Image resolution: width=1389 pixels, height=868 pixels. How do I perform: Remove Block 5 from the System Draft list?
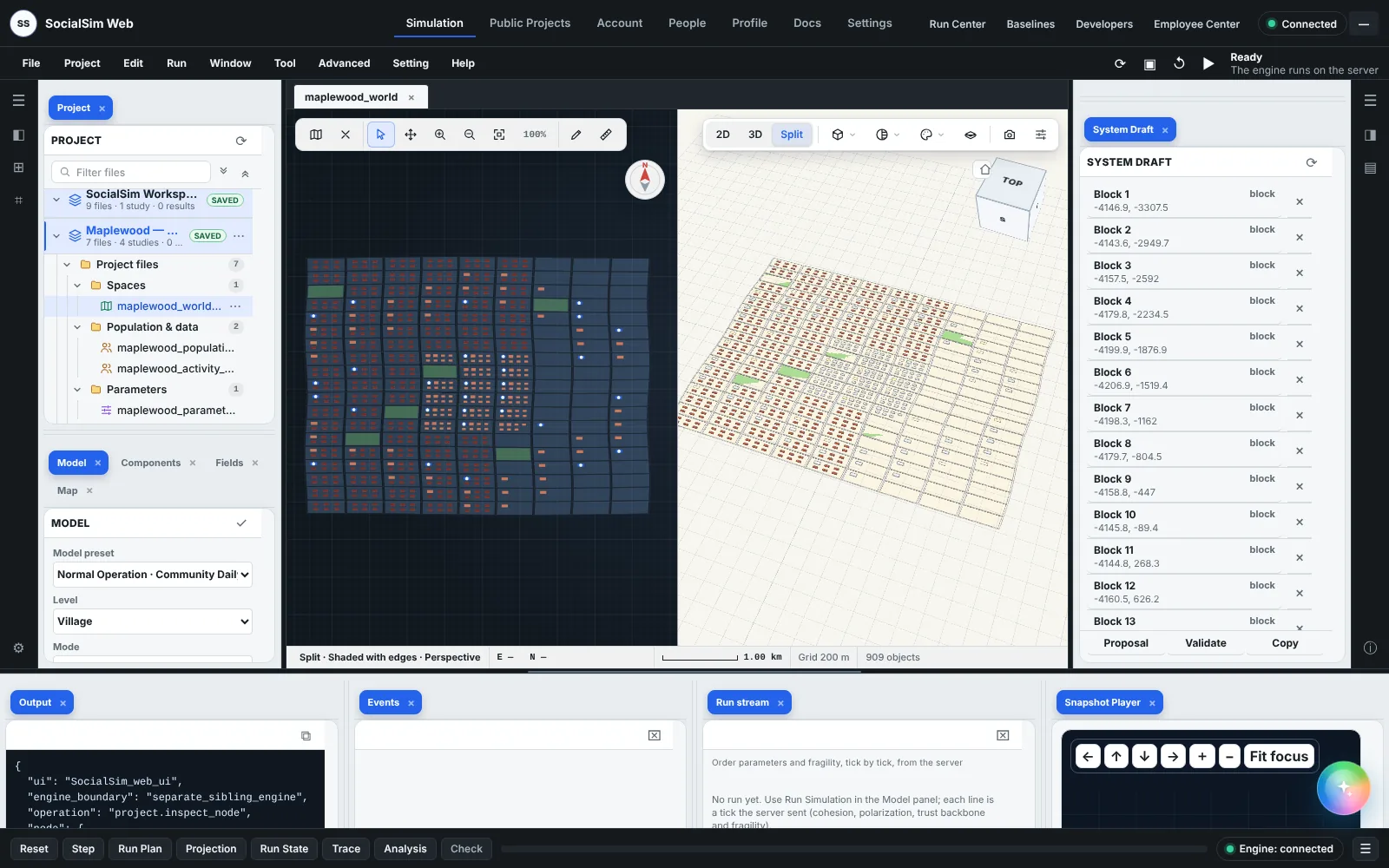1300,345
